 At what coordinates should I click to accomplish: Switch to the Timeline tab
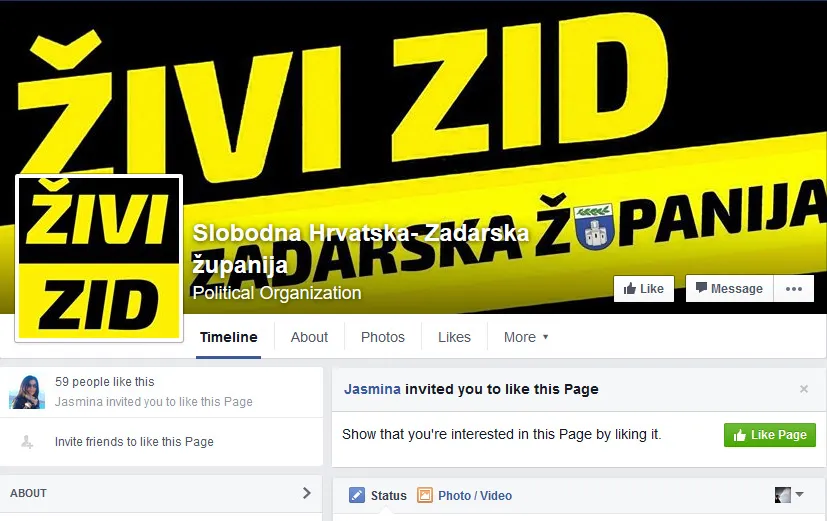pos(228,337)
